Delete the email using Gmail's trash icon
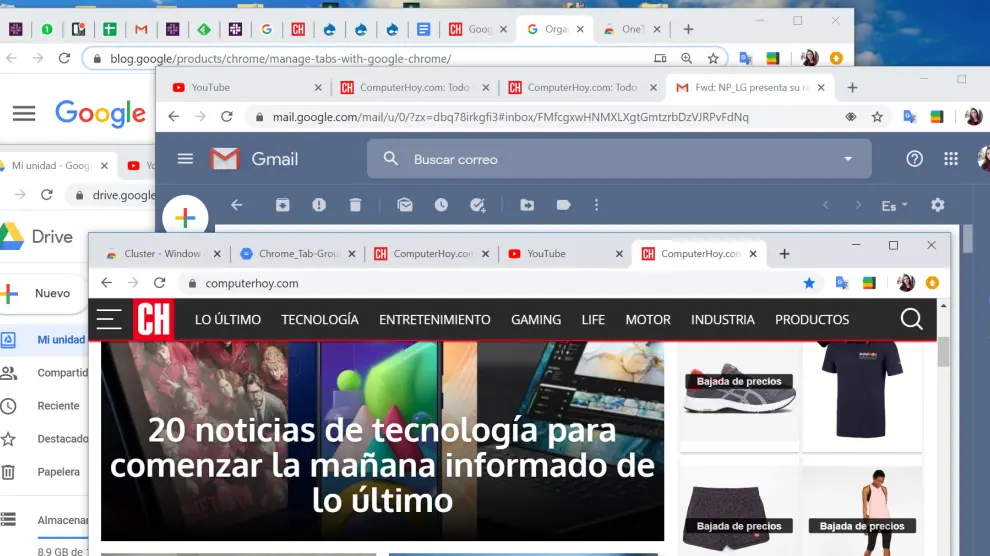The image size is (990, 556). (x=355, y=205)
